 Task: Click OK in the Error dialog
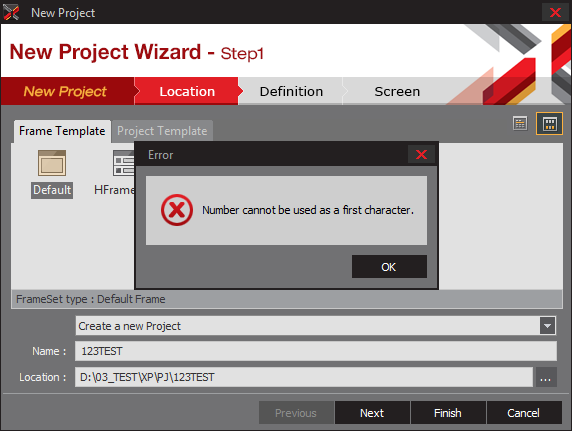click(x=389, y=267)
